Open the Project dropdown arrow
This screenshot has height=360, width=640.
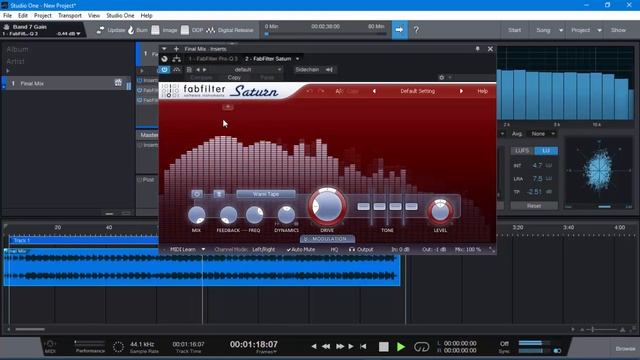(x=599, y=30)
